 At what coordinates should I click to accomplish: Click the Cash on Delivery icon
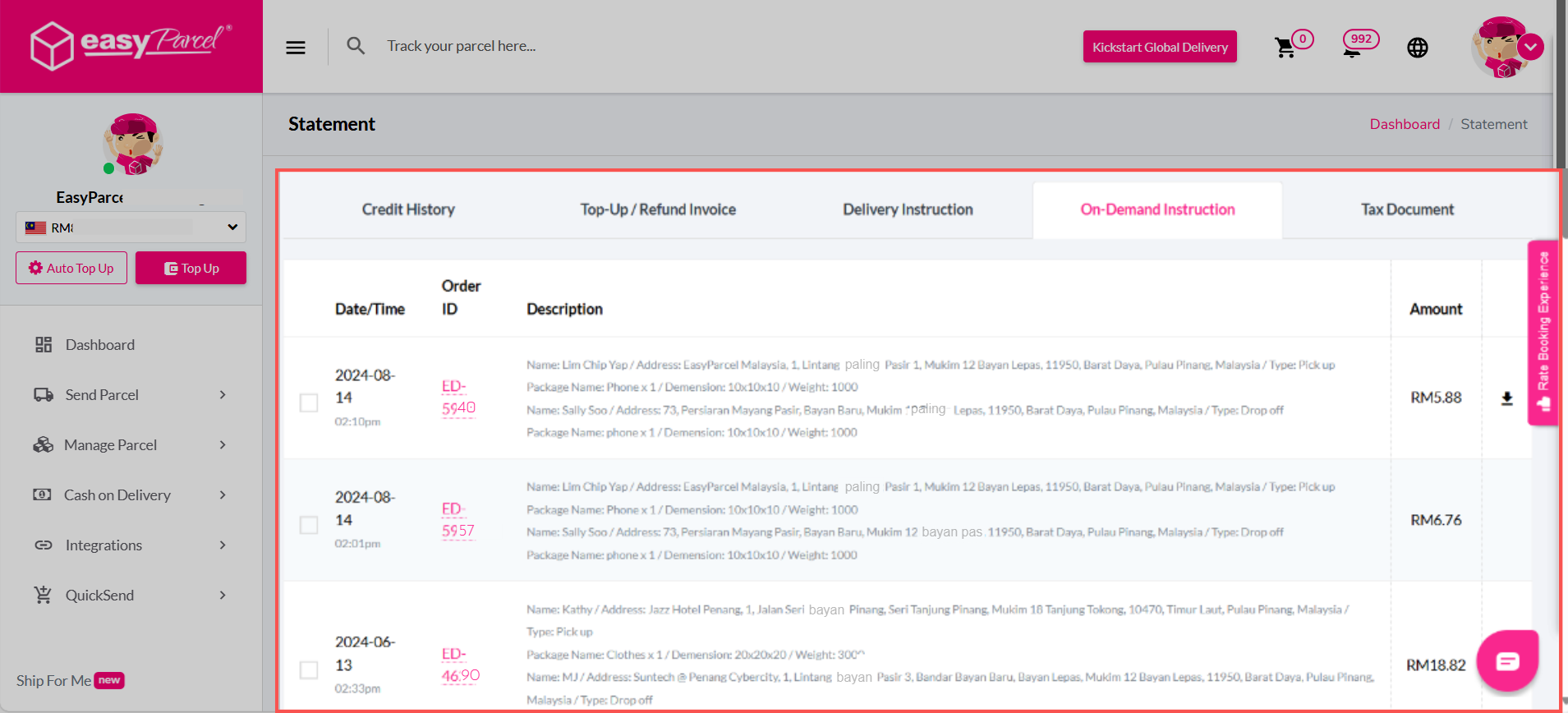click(42, 494)
